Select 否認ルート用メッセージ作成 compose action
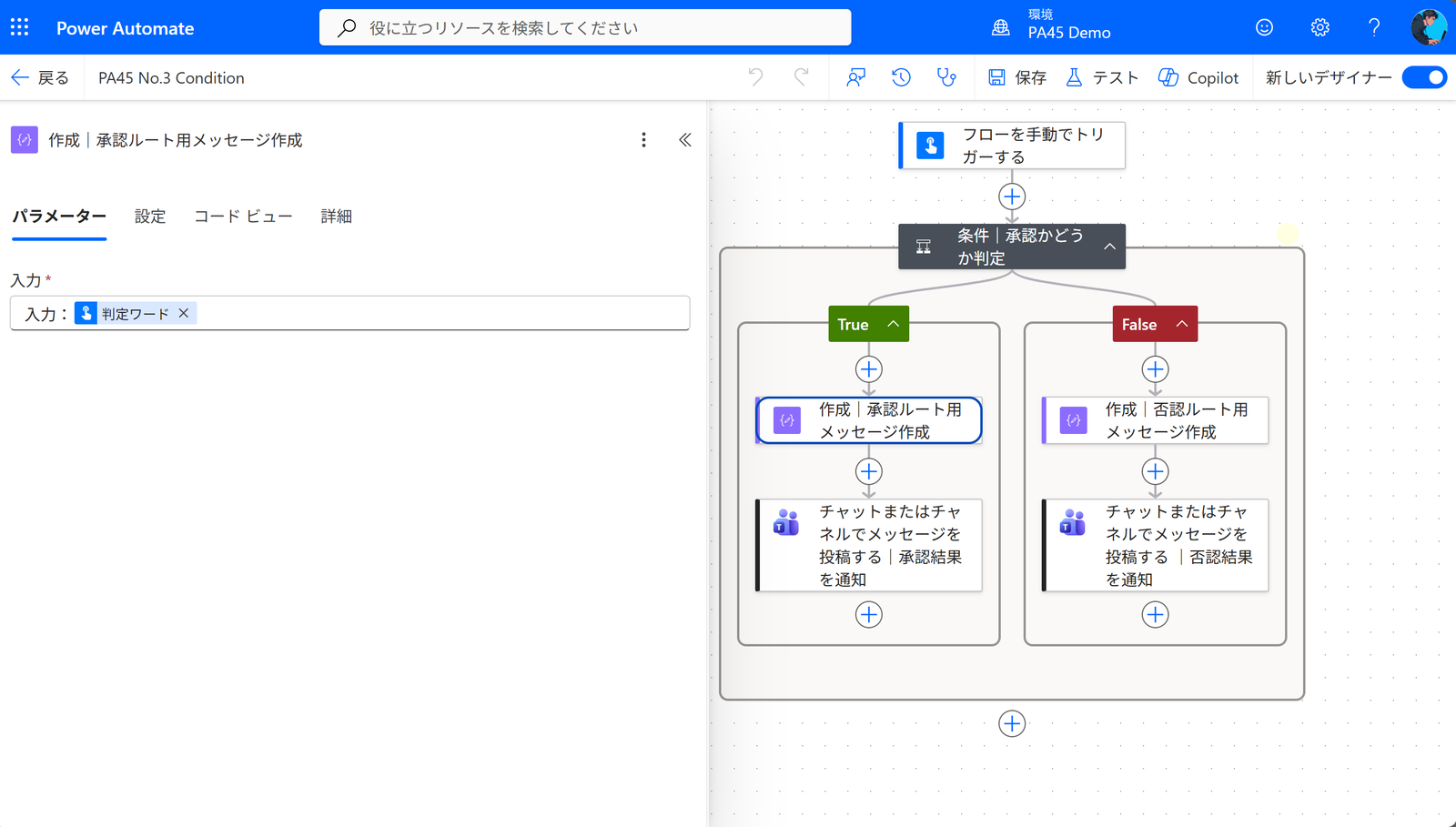The image size is (1456, 827). pos(1156,420)
